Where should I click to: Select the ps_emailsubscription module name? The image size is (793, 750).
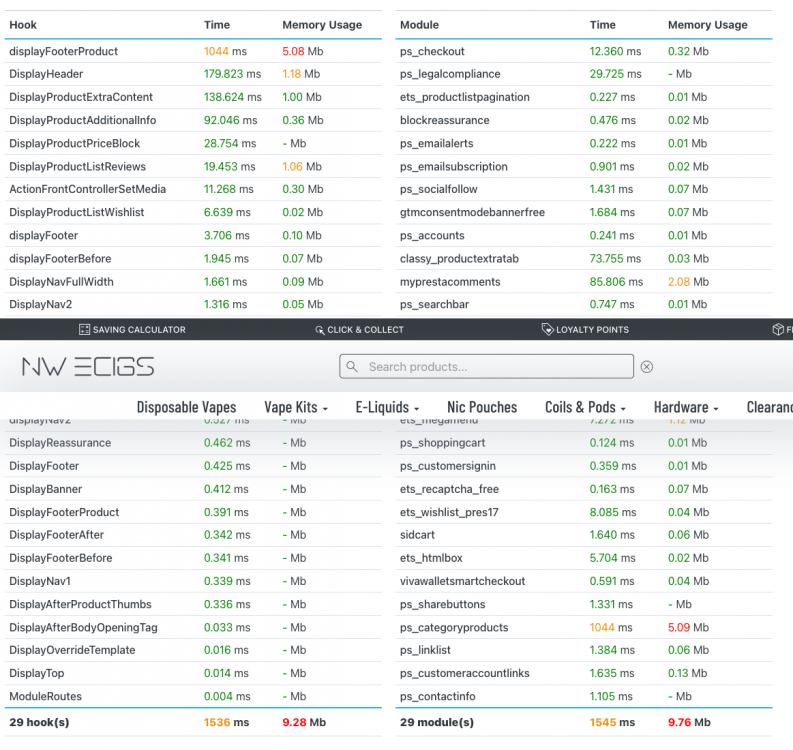[453, 167]
